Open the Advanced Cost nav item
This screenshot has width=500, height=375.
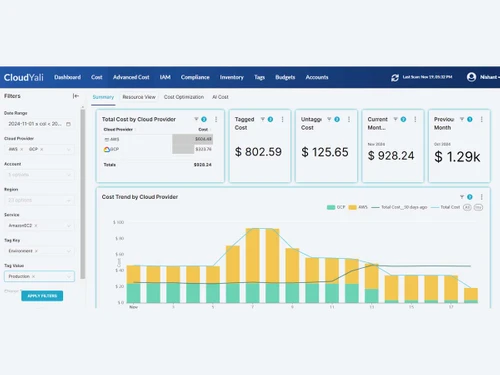[131, 77]
